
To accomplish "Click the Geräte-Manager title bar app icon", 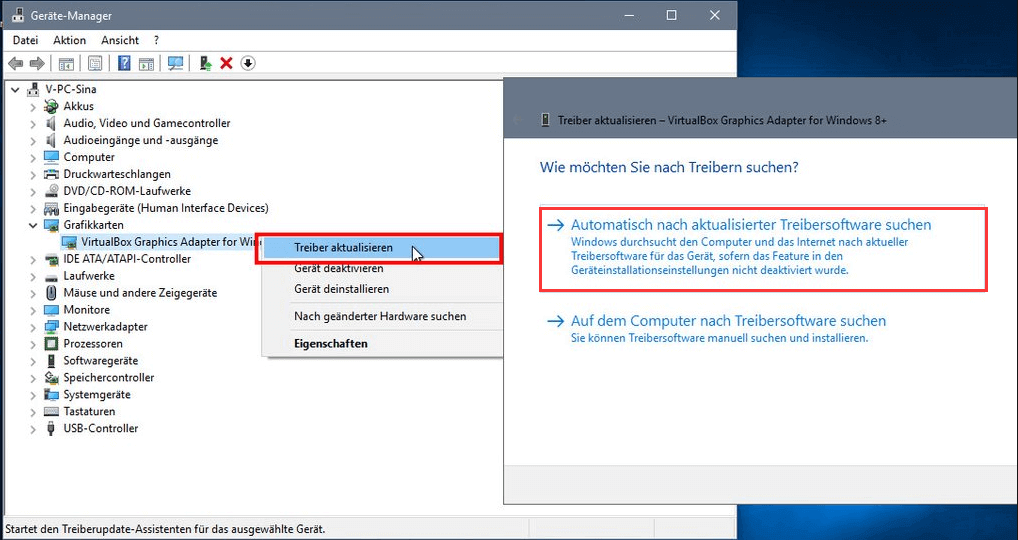I will [x=18, y=15].
